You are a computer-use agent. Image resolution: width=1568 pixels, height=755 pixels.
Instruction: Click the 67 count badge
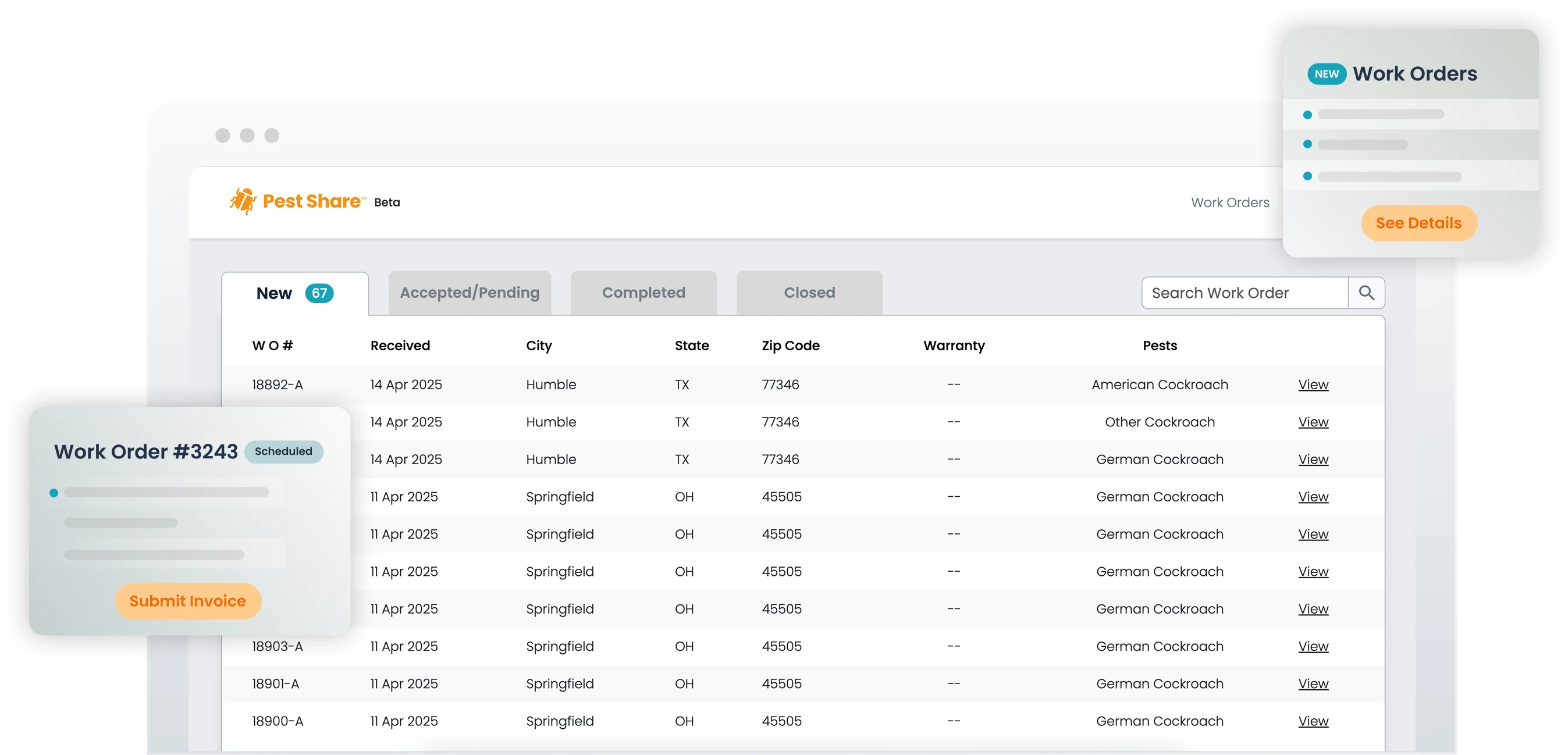click(319, 293)
